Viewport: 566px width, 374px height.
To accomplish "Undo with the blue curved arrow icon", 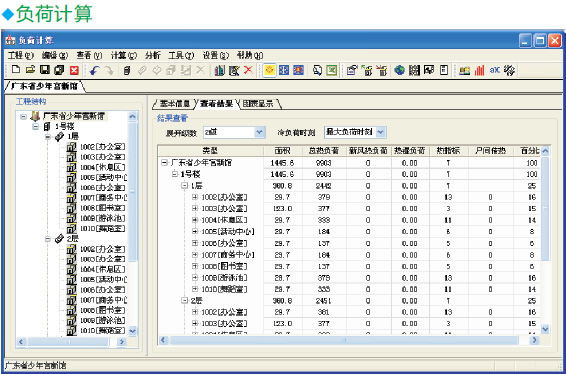I will click(x=95, y=70).
